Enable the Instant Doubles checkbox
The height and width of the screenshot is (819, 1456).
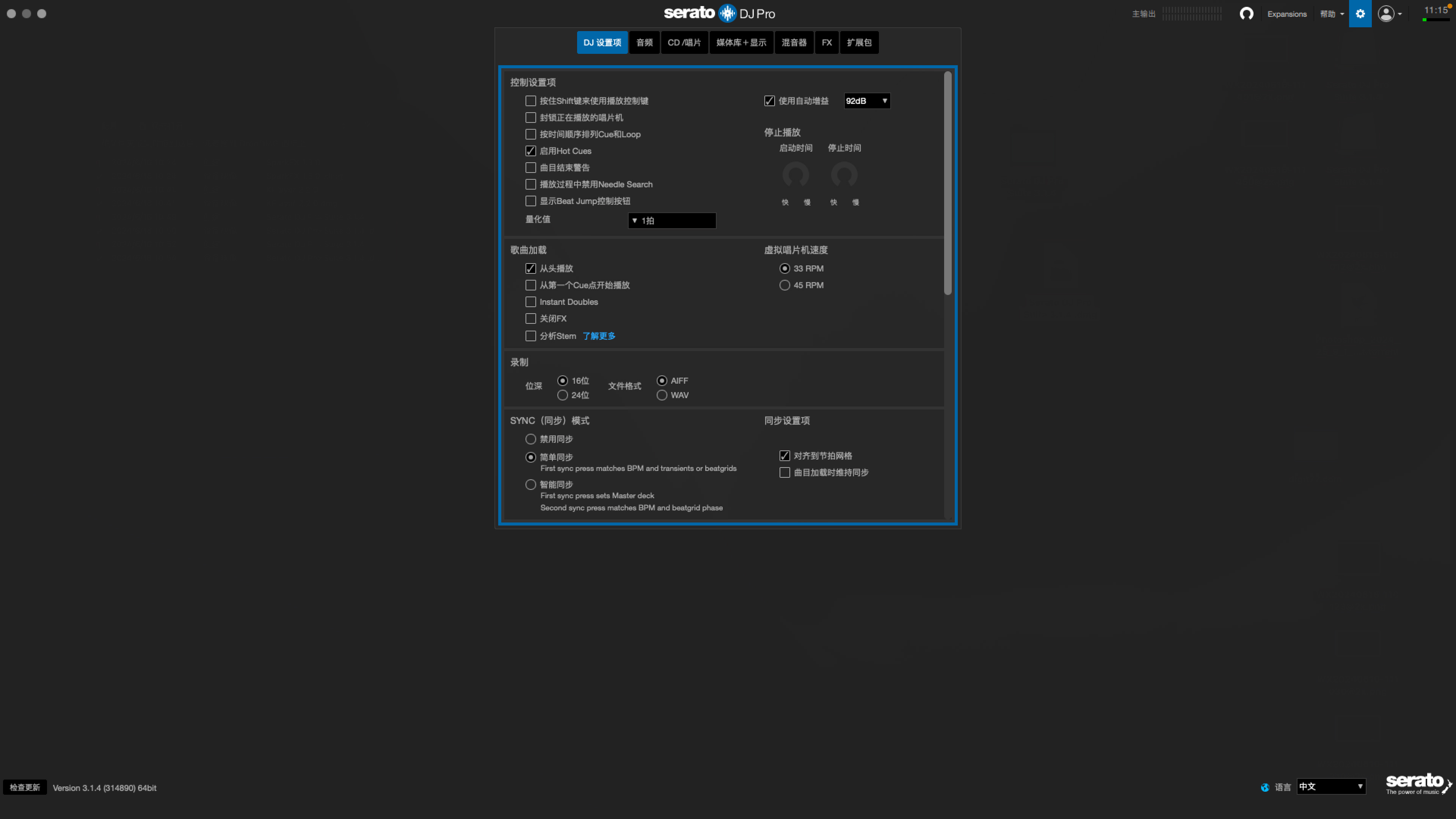(531, 302)
